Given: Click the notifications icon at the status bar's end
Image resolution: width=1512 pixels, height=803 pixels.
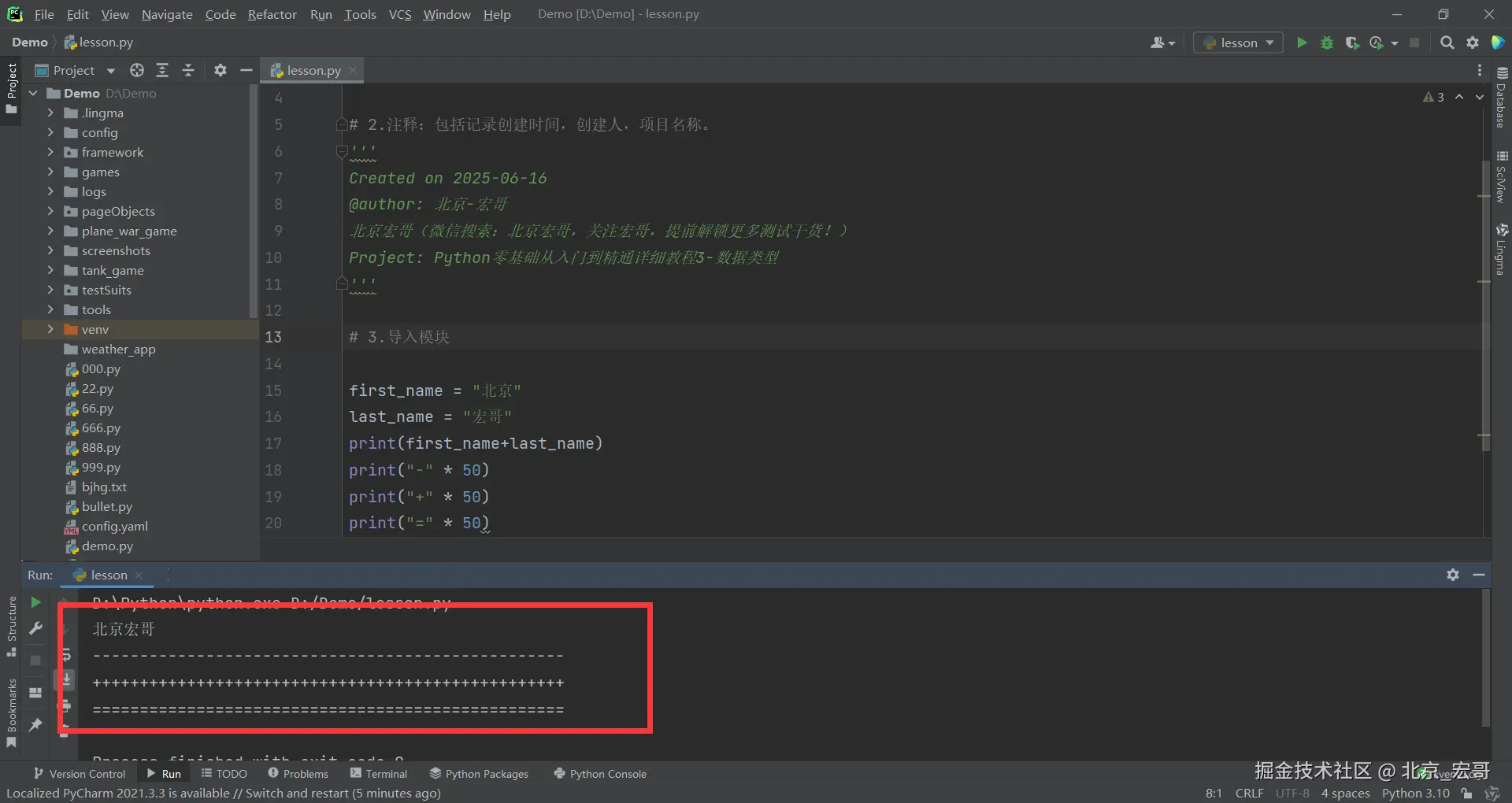Looking at the screenshot, I should pyautogui.click(x=1492, y=793).
